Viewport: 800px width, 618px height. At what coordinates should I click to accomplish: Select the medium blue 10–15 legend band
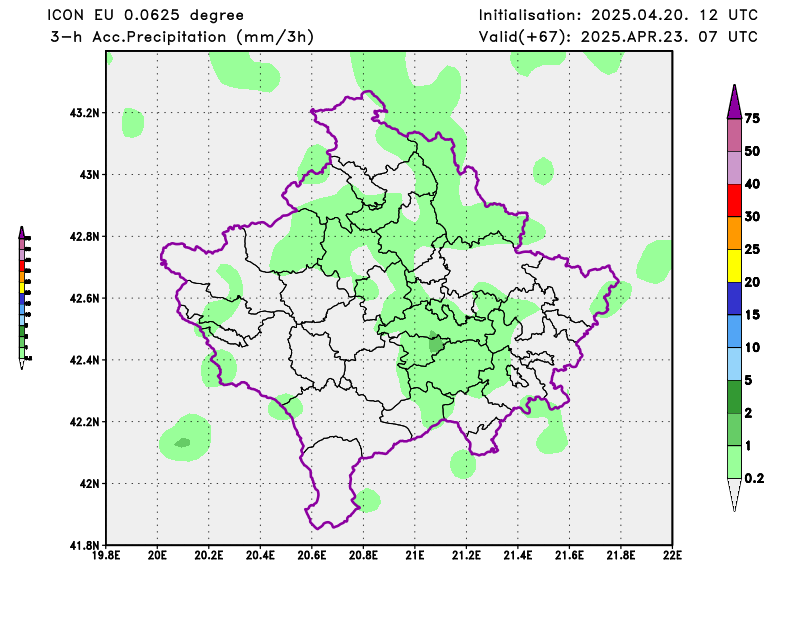734,331
